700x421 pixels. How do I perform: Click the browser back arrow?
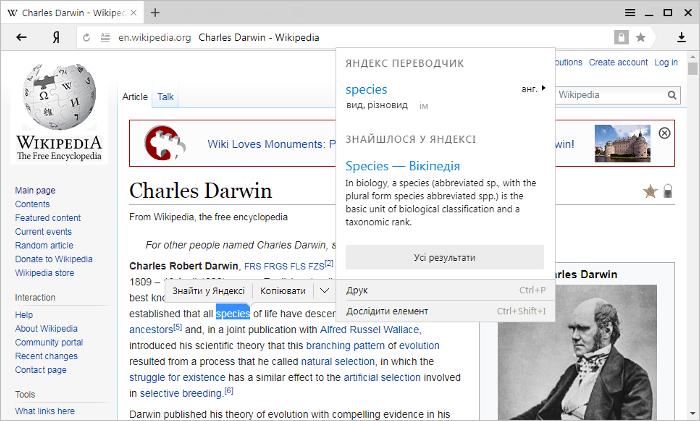21,38
